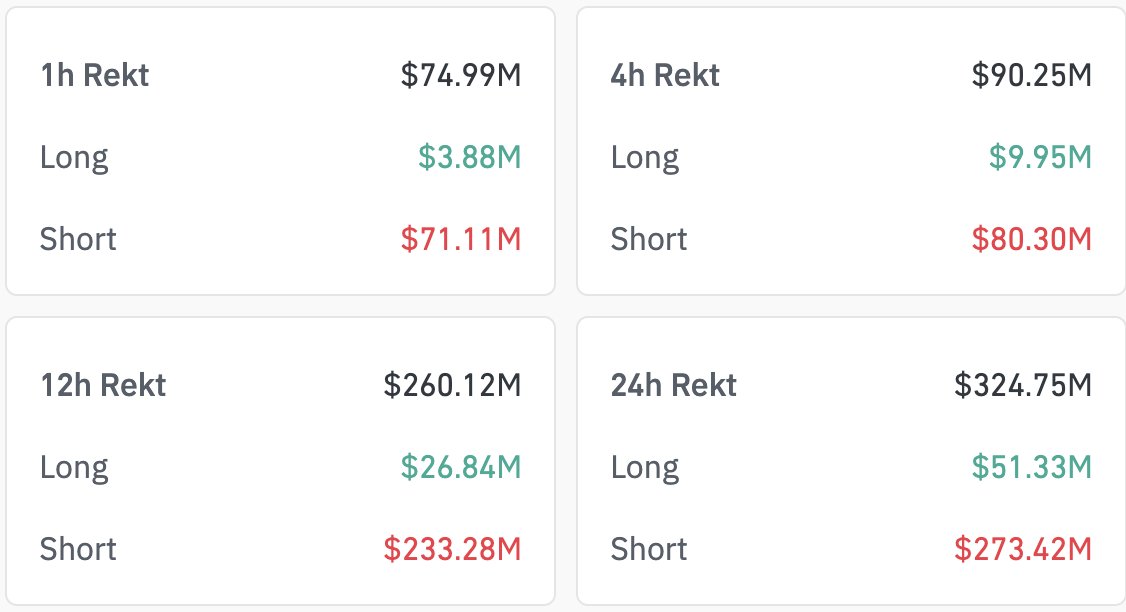Click the 24h Rekt card title
Screen dimensions: 1126x612
coord(674,385)
